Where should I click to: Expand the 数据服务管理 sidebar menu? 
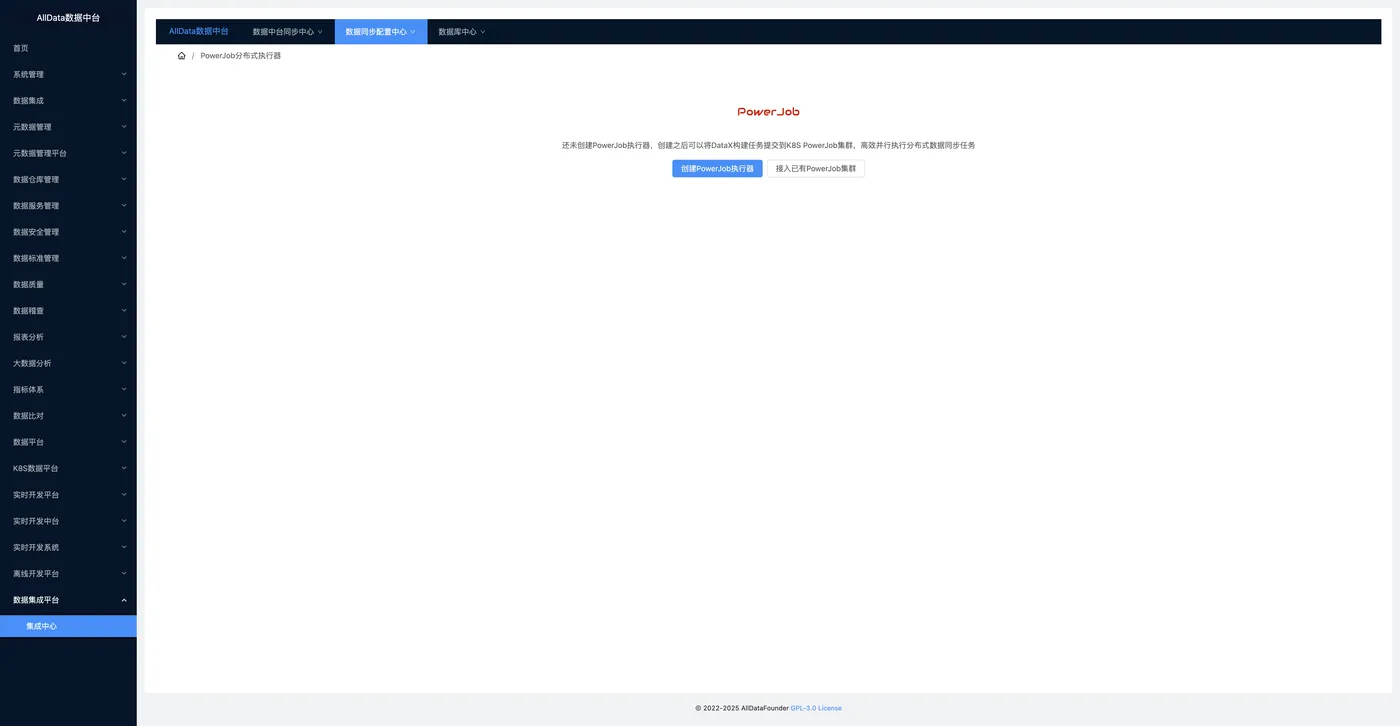pos(68,206)
